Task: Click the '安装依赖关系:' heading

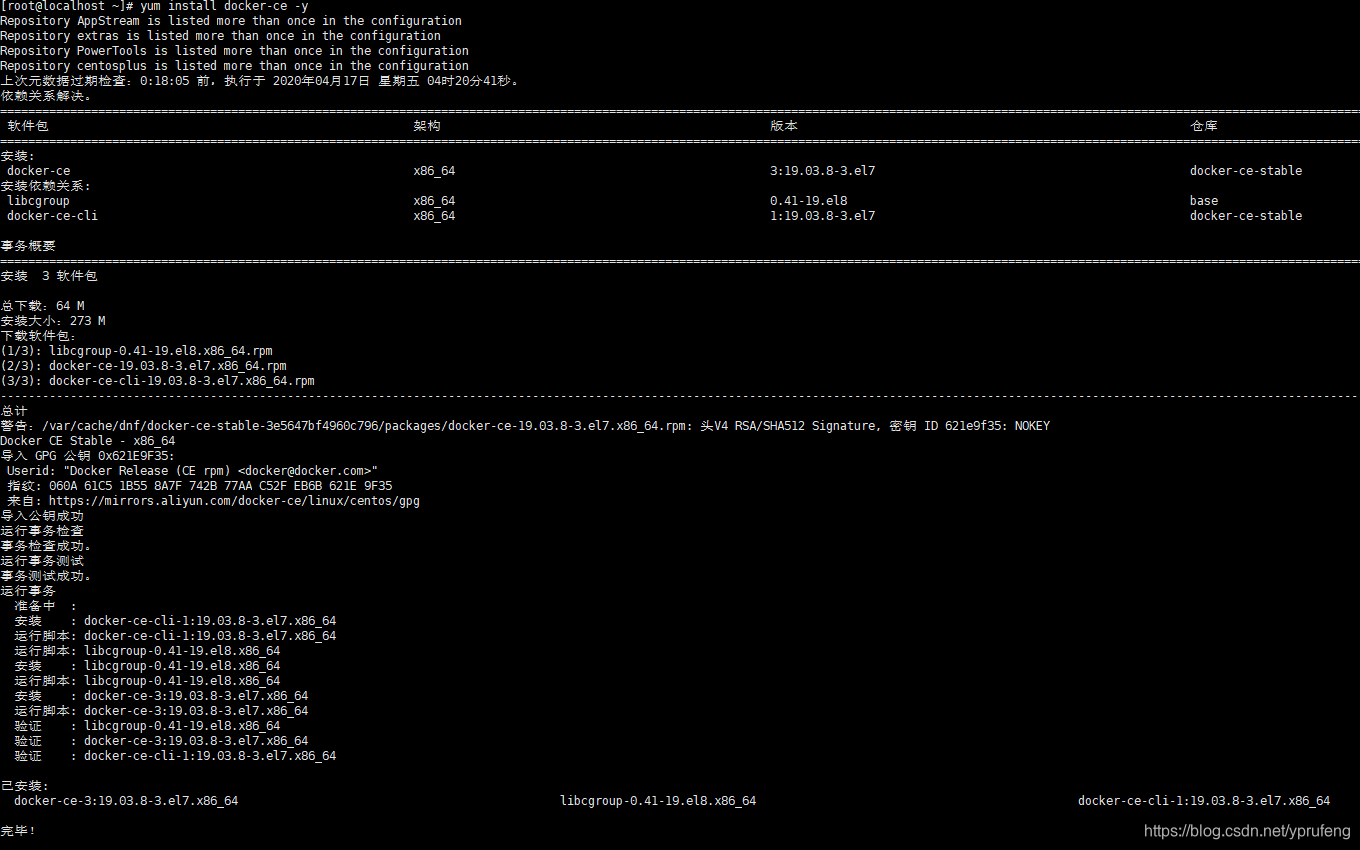Action: click(45, 186)
